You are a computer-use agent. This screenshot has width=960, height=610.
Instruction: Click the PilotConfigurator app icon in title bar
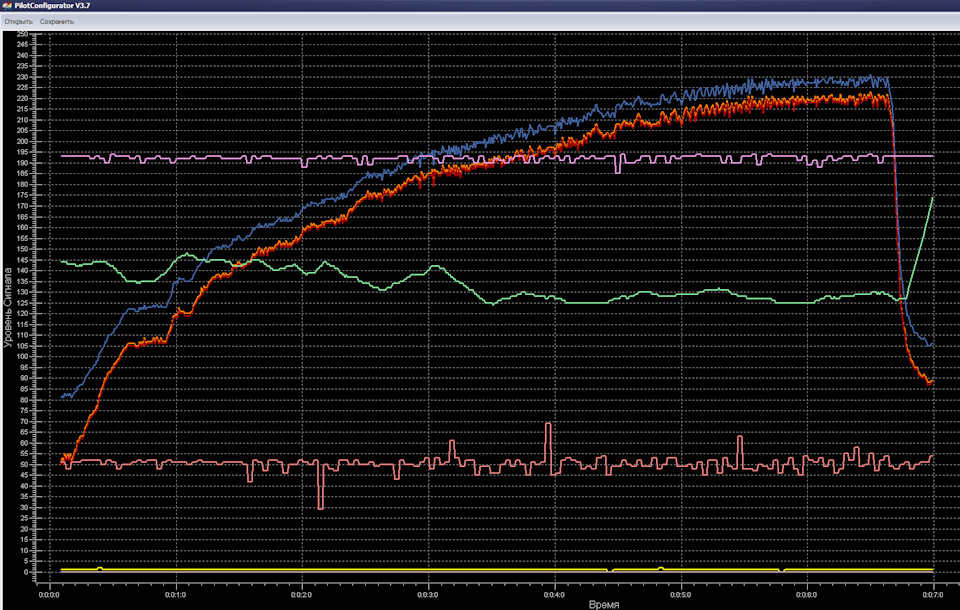[7, 6]
